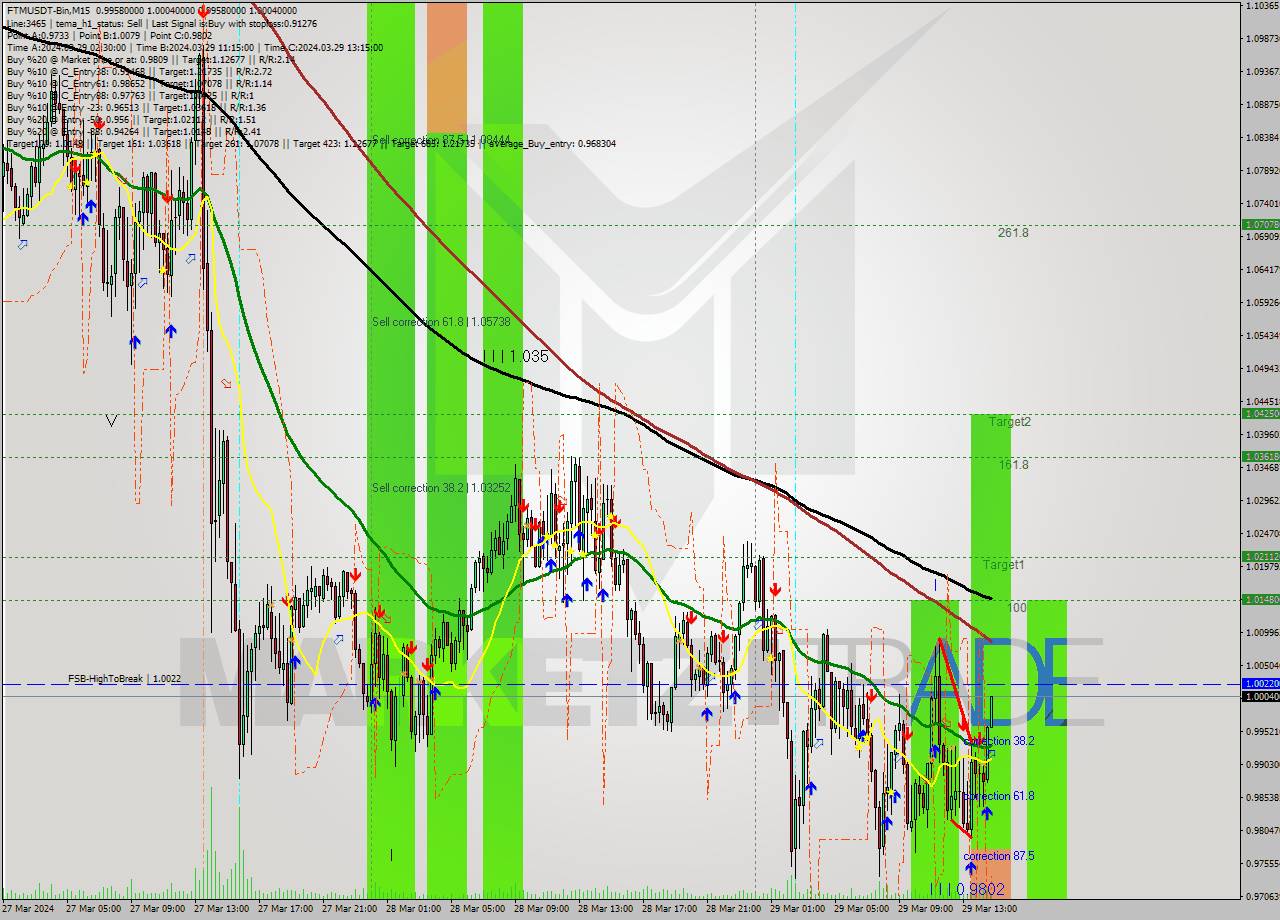
Task: Click the '100' level label
Action: tap(1017, 608)
